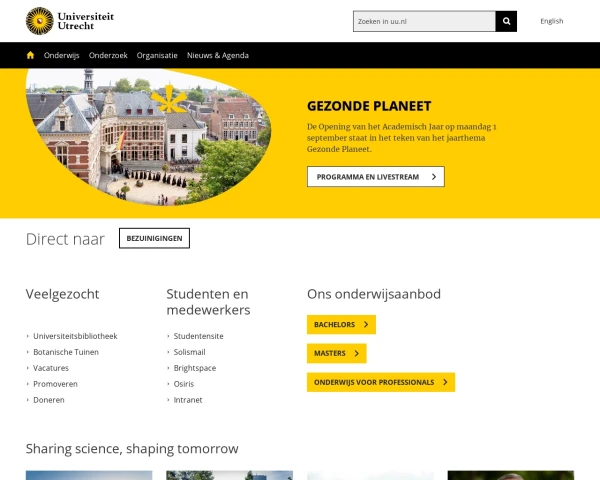600x480 pixels.
Task: Click the Masters button
Action: tap(336, 353)
